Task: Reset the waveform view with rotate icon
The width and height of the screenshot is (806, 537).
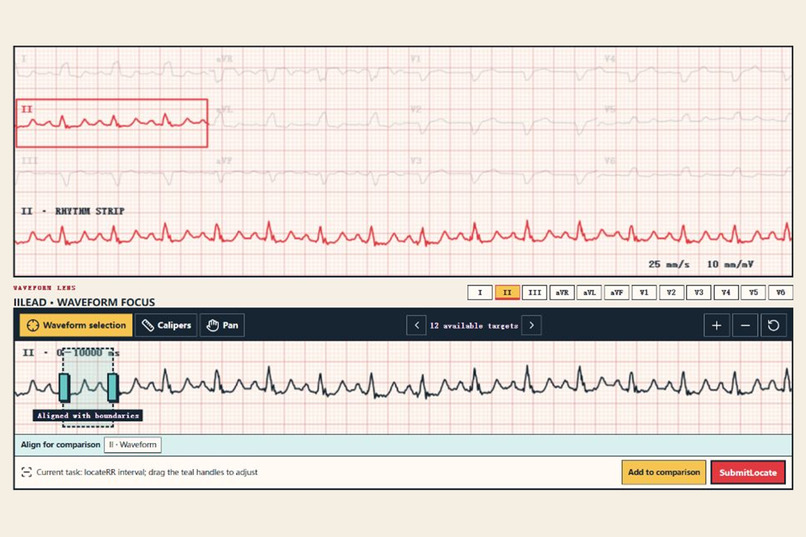Action: (x=774, y=325)
